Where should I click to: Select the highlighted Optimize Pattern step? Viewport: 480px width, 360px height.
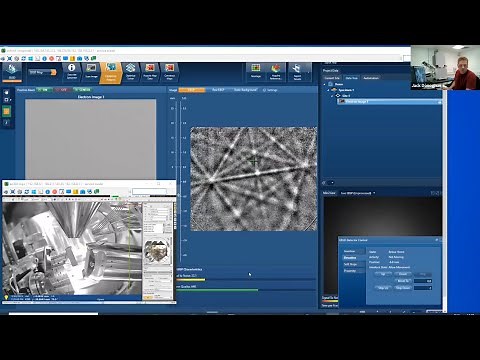pyautogui.click(x=111, y=72)
